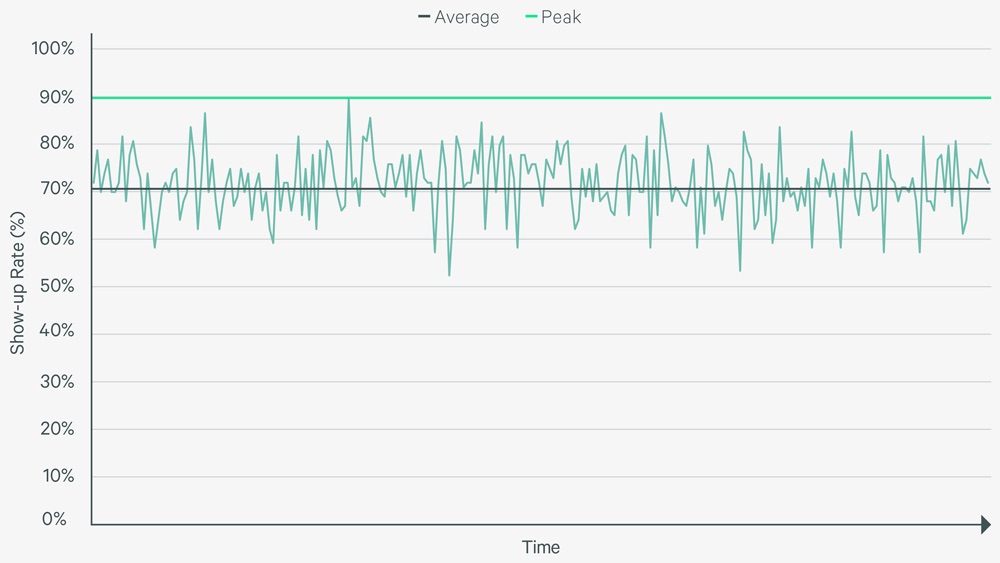Click the 60% y-axis label
Image resolution: width=1000 pixels, height=563 pixels.
point(57,239)
